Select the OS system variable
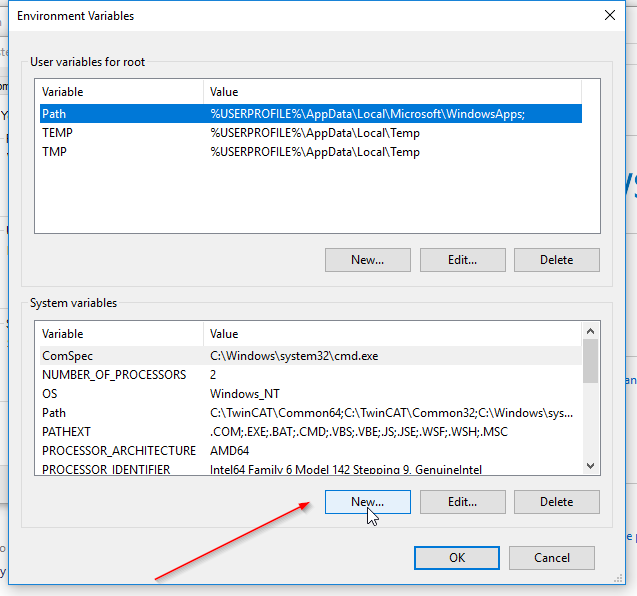 pyautogui.click(x=311, y=394)
